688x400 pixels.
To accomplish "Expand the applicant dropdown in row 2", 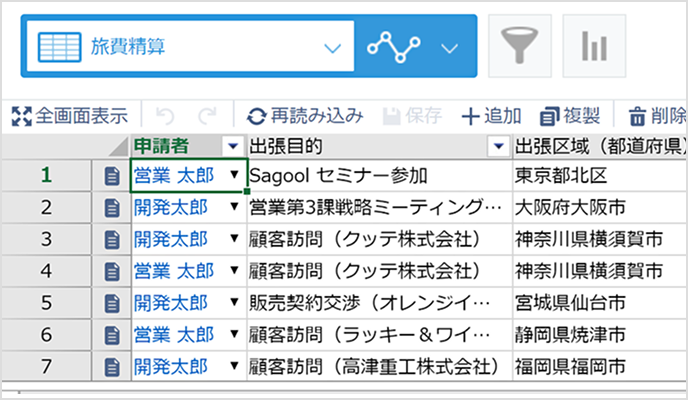I will 235,208.
